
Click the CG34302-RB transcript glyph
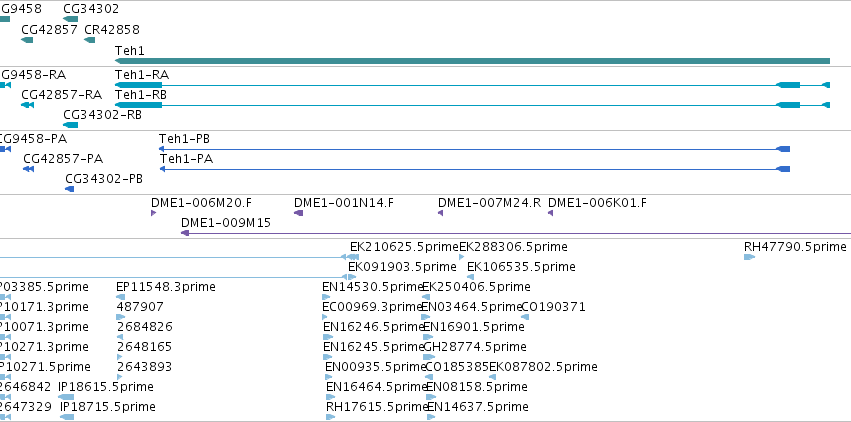(71, 125)
